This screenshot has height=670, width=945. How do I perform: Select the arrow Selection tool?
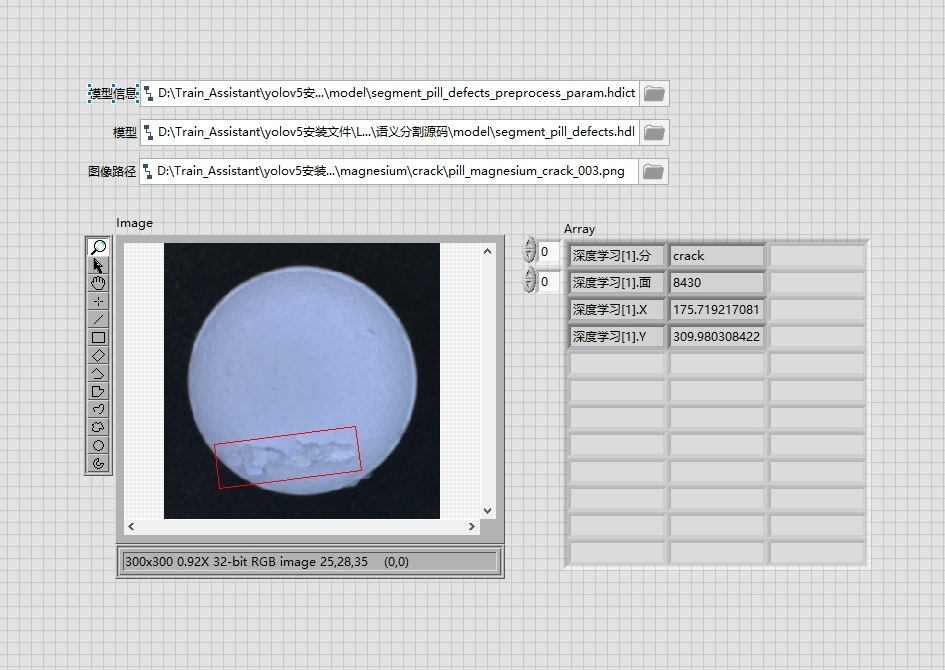coord(98,265)
